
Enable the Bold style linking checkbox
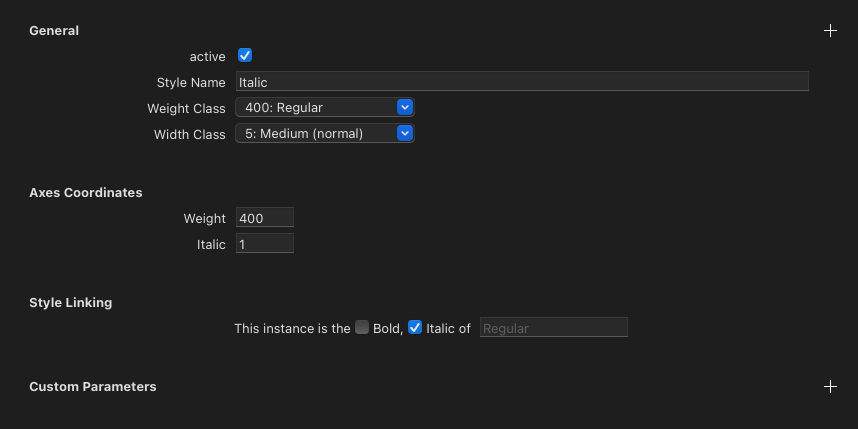pos(362,327)
